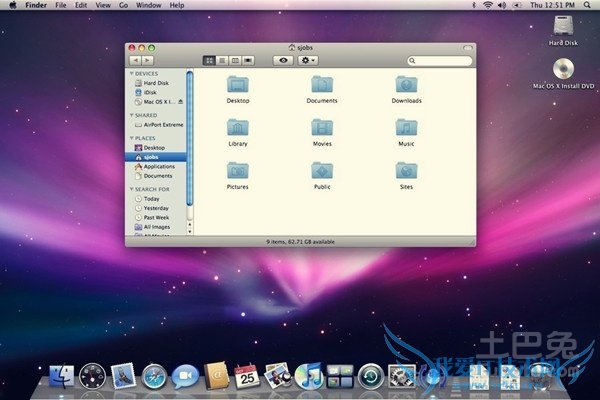The width and height of the screenshot is (600, 400).
Task: Click the back navigation button
Action: (x=135, y=61)
